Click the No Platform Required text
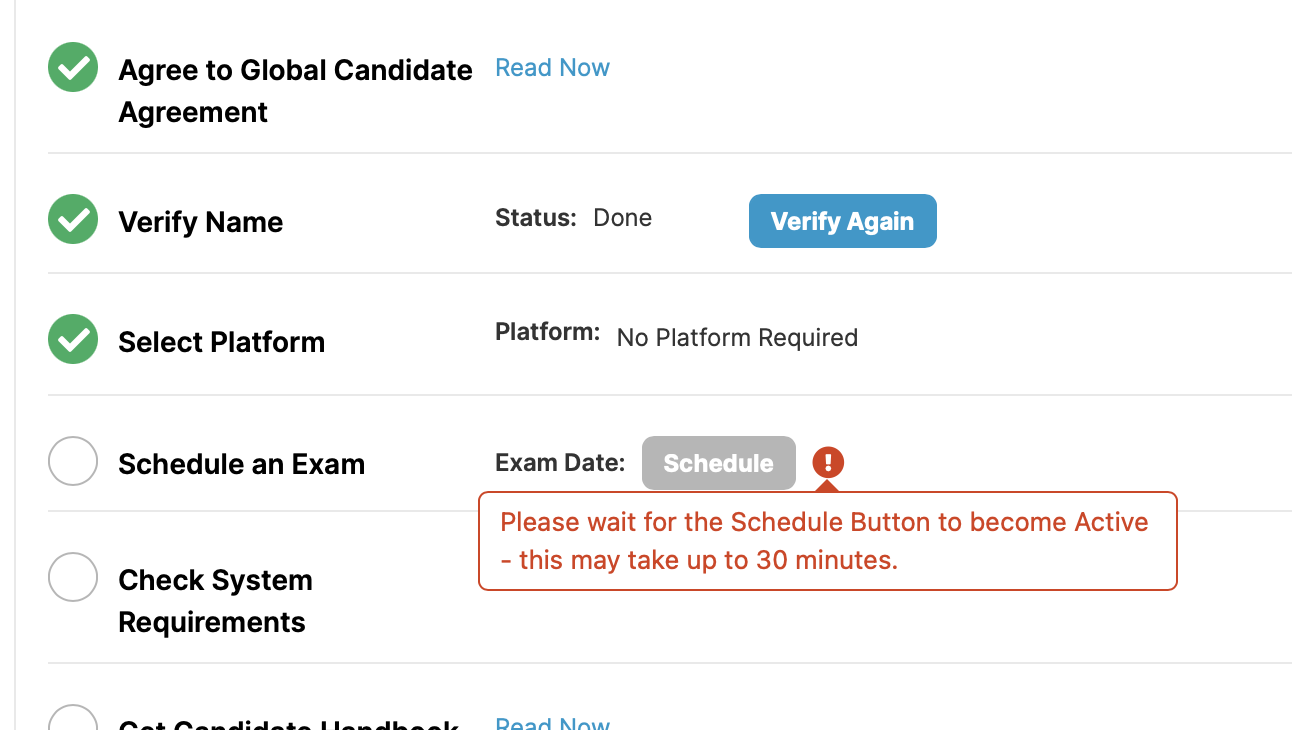1292x730 pixels. (x=737, y=338)
